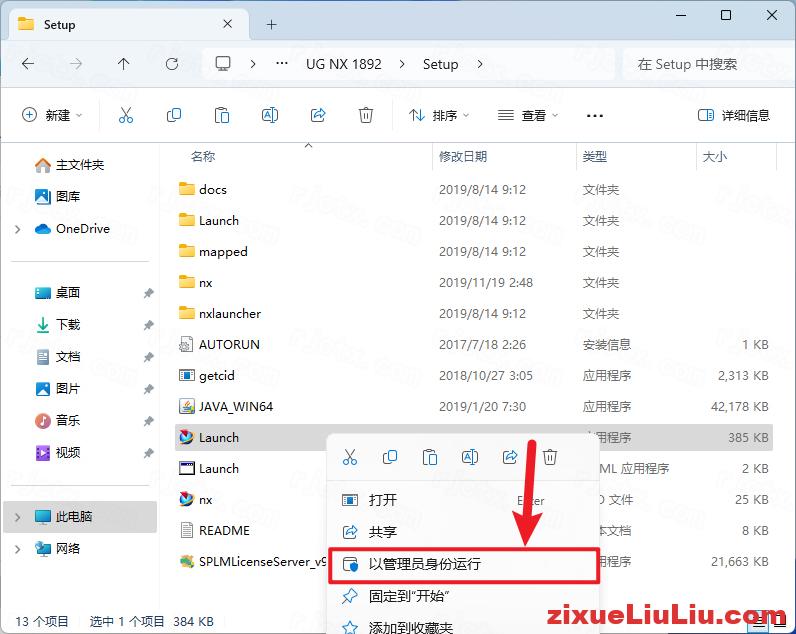The width and height of the screenshot is (796, 634).
Task: Click the Copy icon in the top toolbar
Action: click(174, 115)
